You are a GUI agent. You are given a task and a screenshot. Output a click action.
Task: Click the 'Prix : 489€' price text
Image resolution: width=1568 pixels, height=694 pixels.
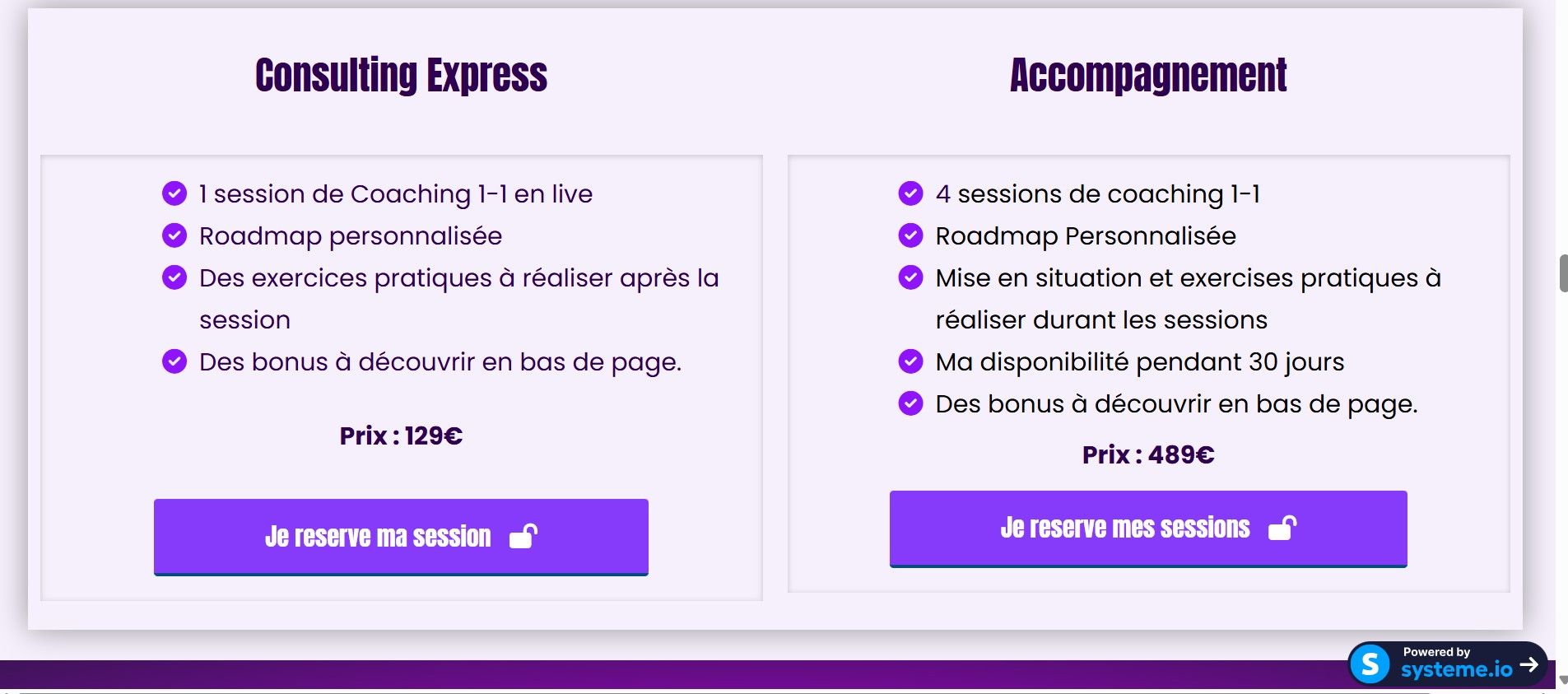click(1148, 454)
